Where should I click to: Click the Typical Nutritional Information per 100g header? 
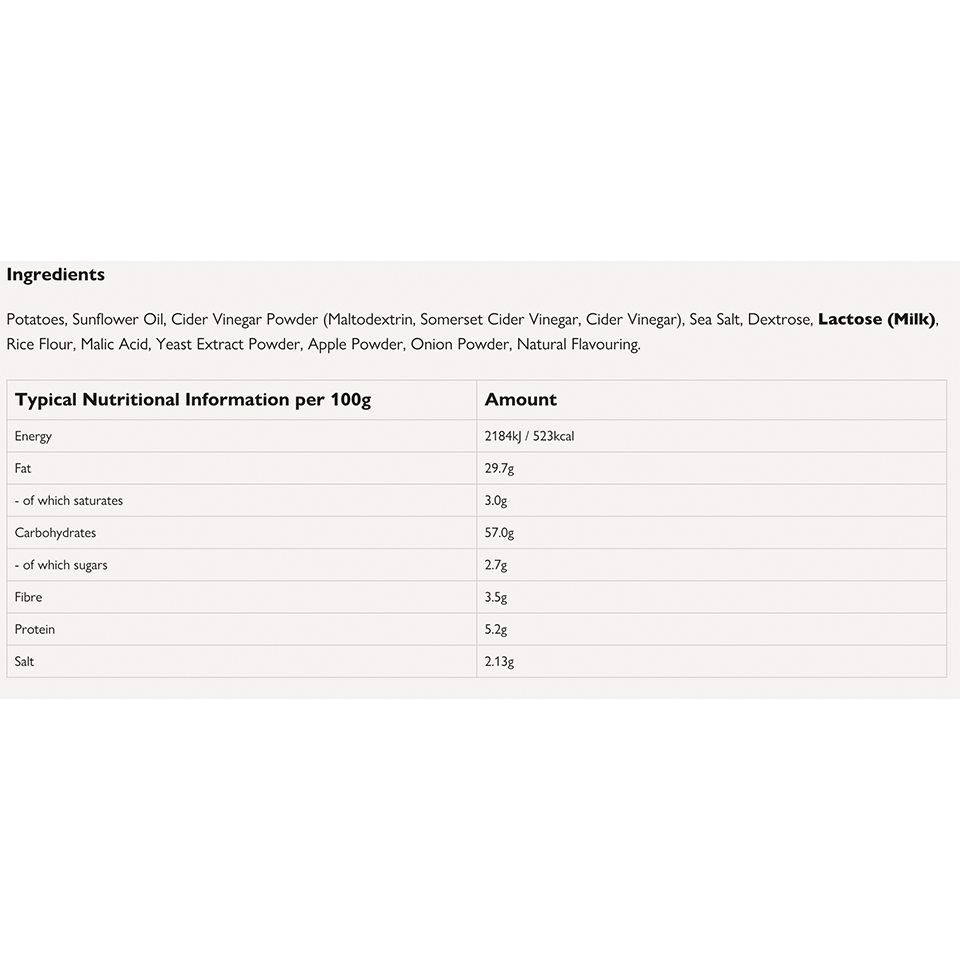click(193, 400)
